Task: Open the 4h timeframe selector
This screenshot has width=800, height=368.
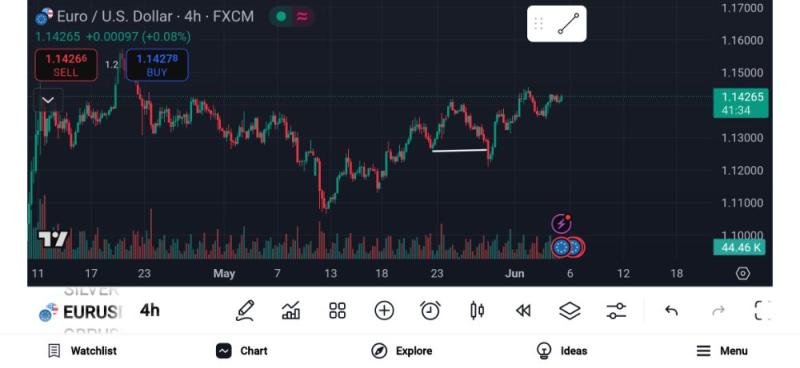Action: (149, 310)
